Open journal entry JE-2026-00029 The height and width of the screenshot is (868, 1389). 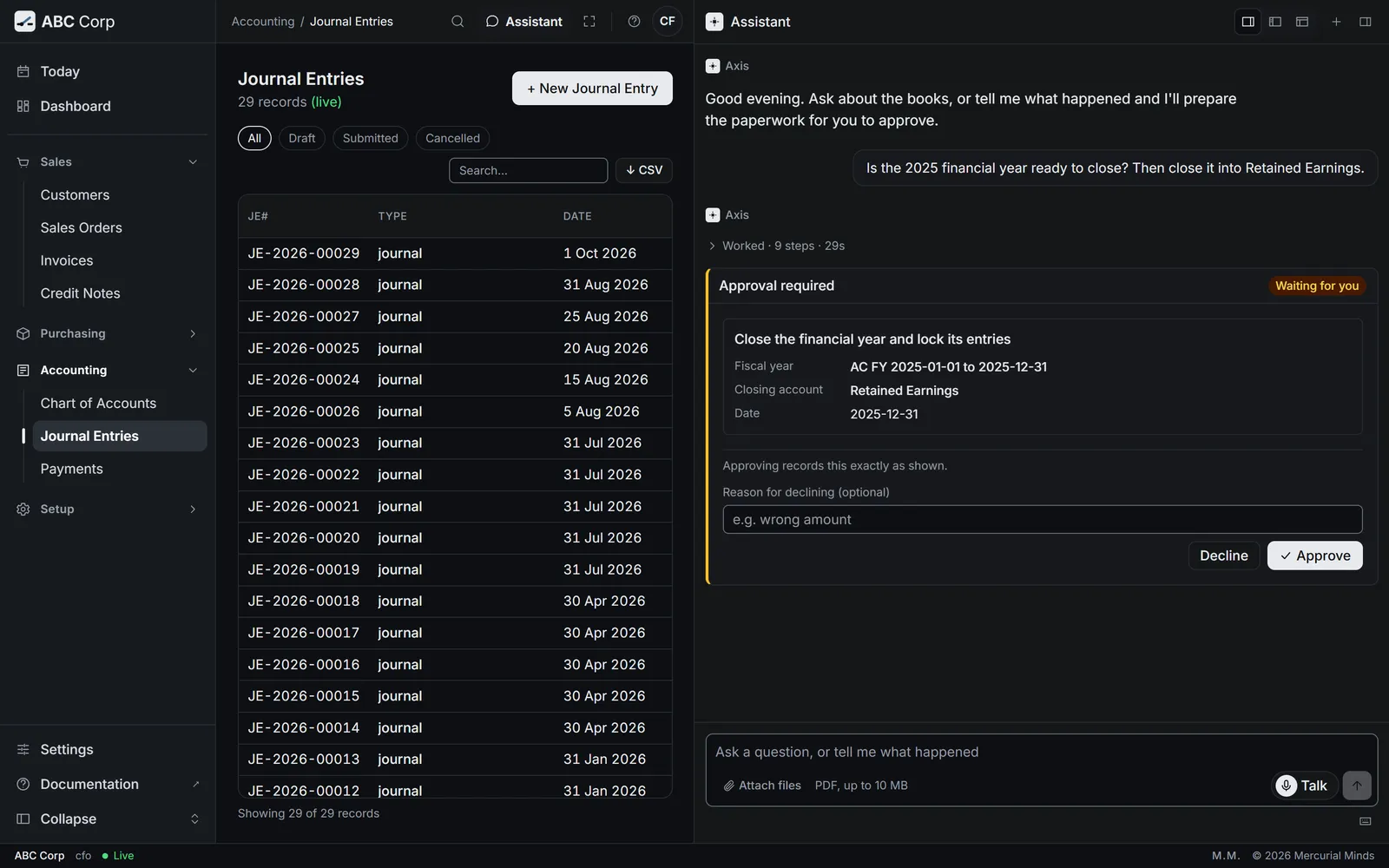pos(455,253)
